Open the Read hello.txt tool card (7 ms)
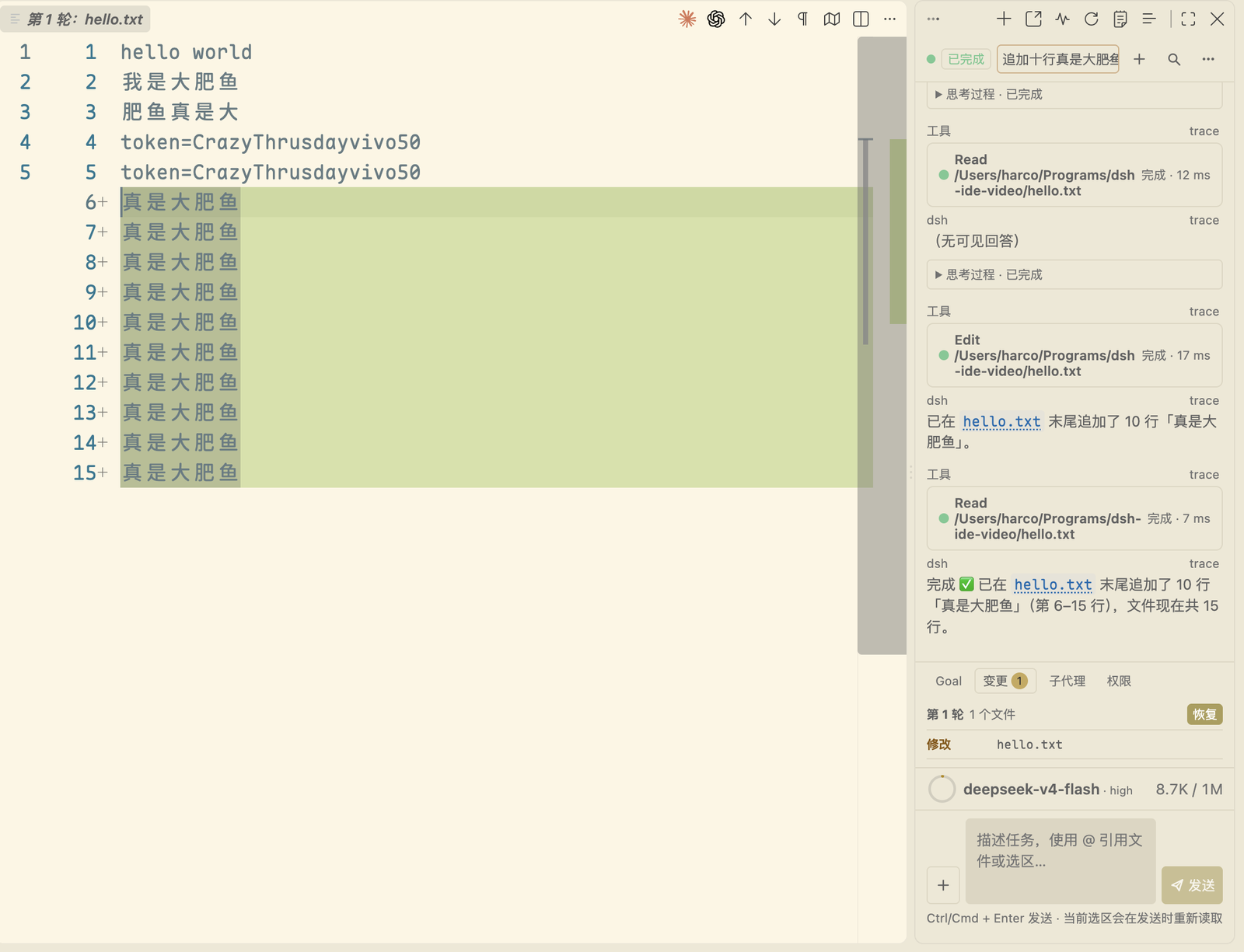Viewport: 1244px width, 952px height. [1075, 518]
